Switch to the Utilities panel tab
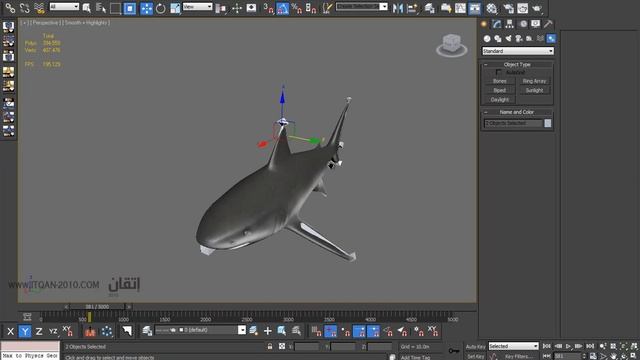 pos(548,24)
